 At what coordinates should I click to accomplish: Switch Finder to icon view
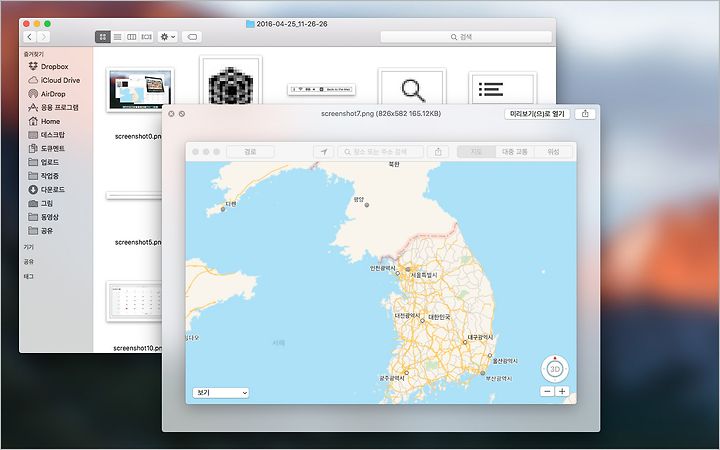(x=103, y=37)
